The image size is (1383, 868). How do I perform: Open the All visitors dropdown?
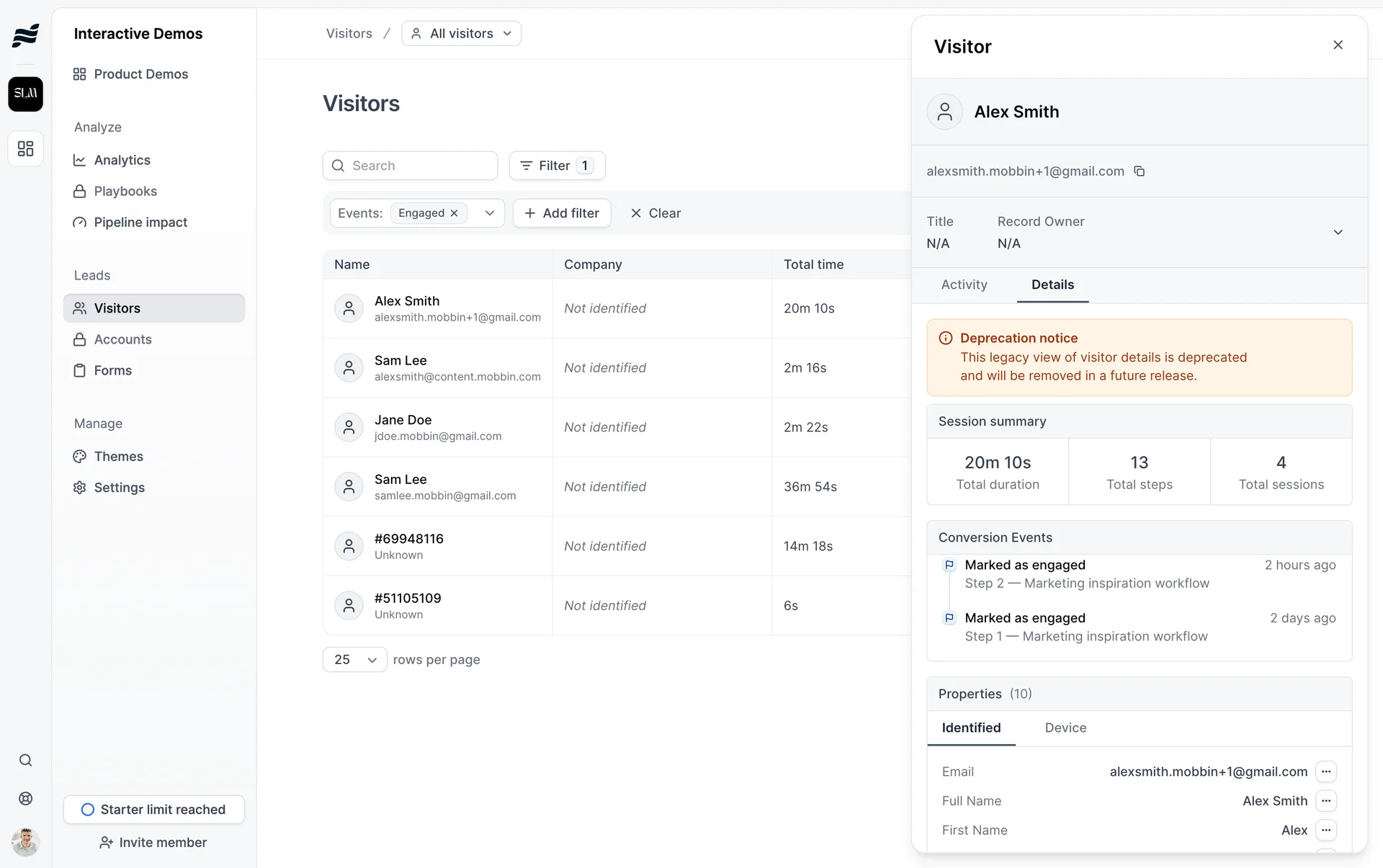[462, 34]
